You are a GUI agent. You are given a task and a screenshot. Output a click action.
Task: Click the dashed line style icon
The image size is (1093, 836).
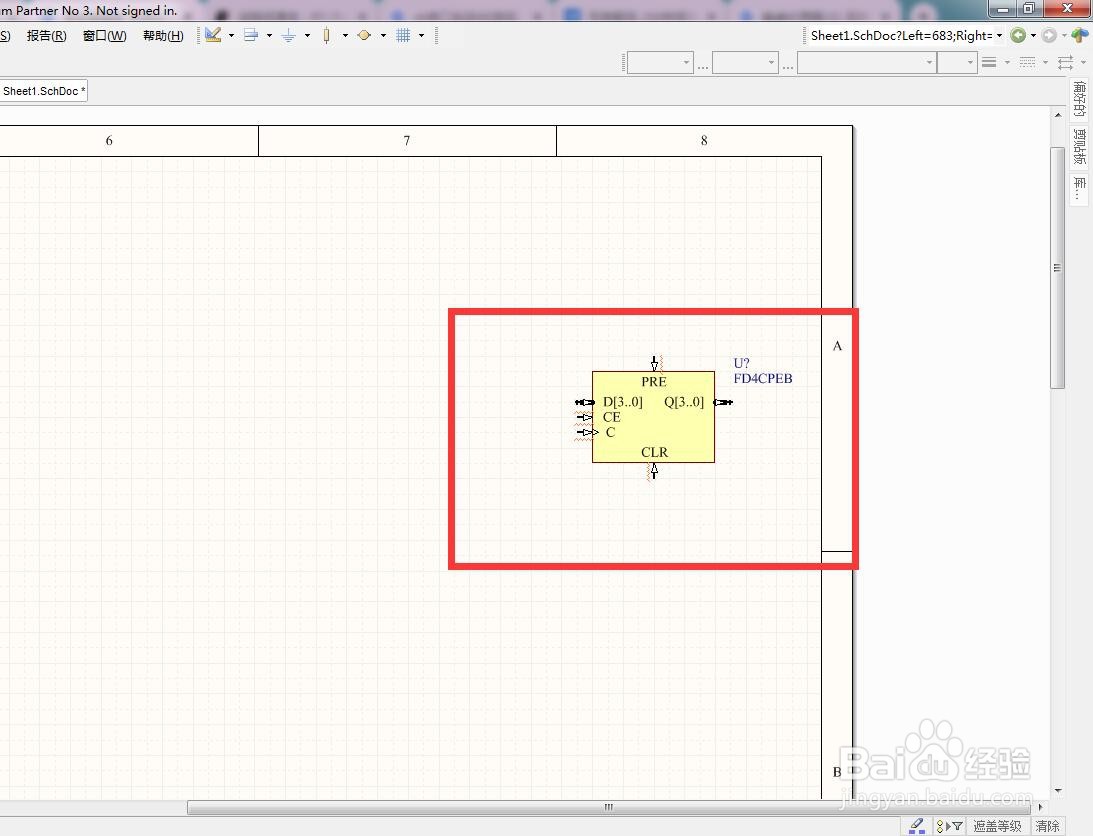(1027, 63)
